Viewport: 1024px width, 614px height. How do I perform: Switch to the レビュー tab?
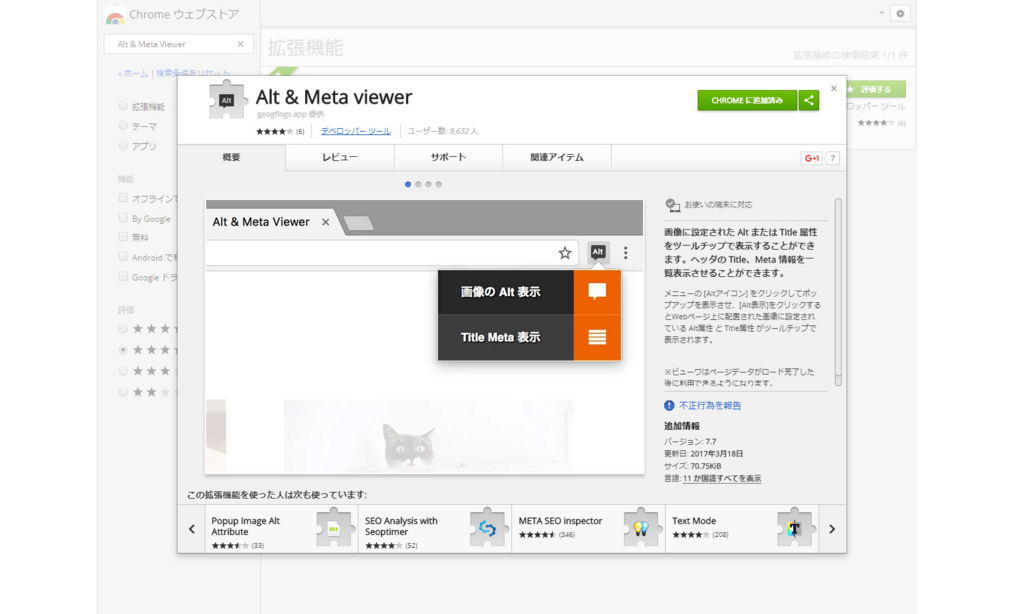coord(340,157)
